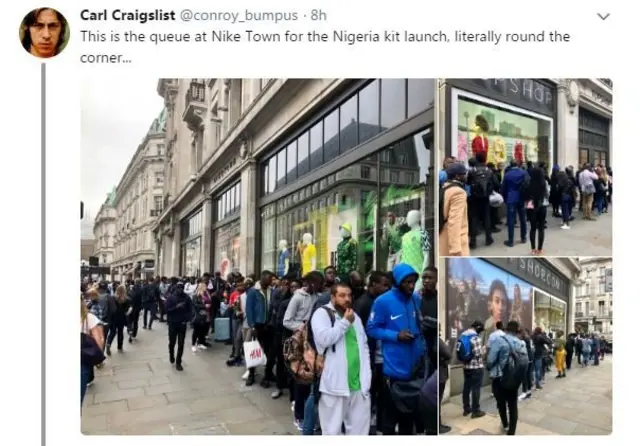Screen dimensions: 640x446
Task: View the bottom-right billboard queue photo
Action: 526,346
